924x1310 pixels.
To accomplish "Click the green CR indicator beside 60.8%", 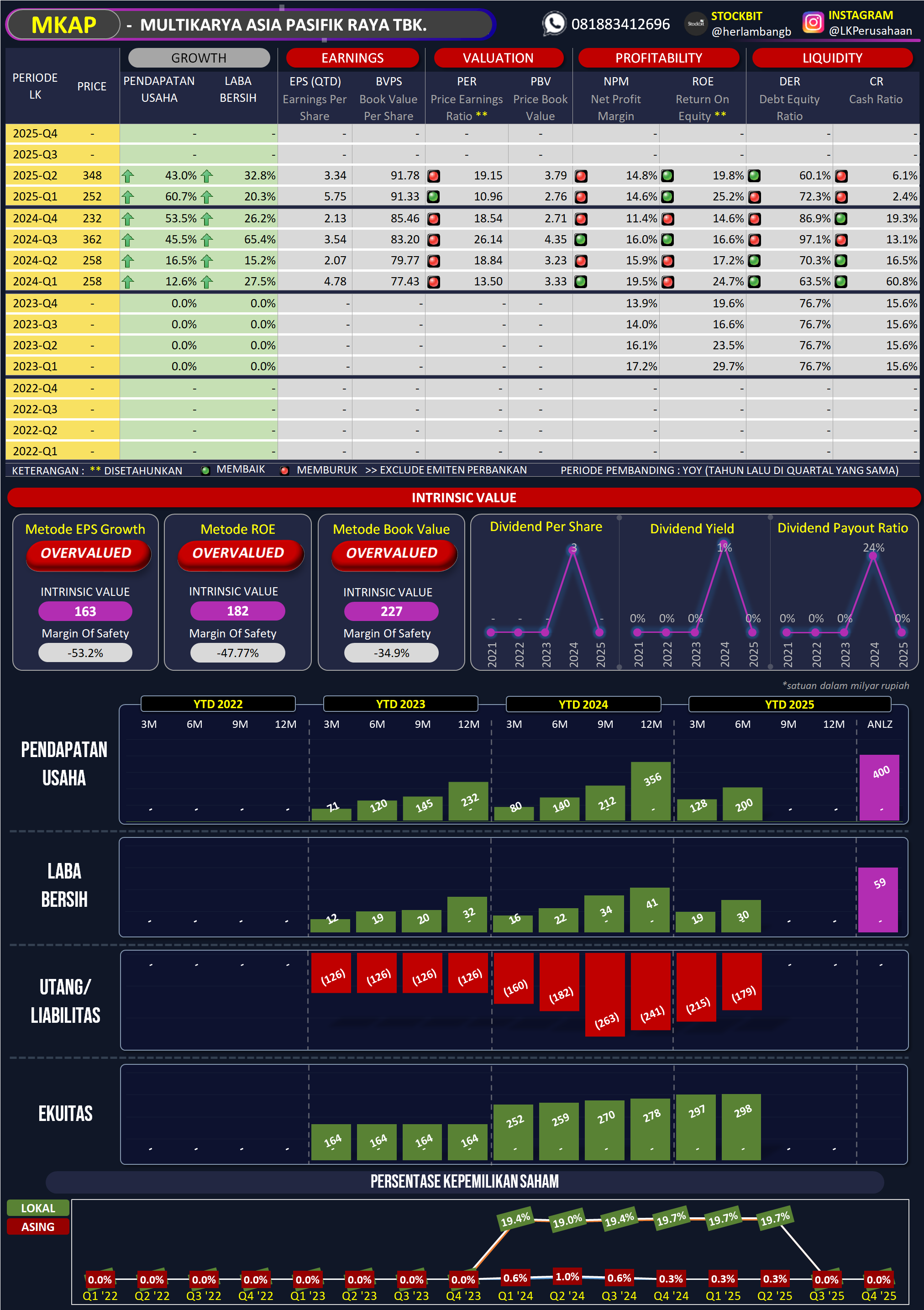I will (841, 281).
